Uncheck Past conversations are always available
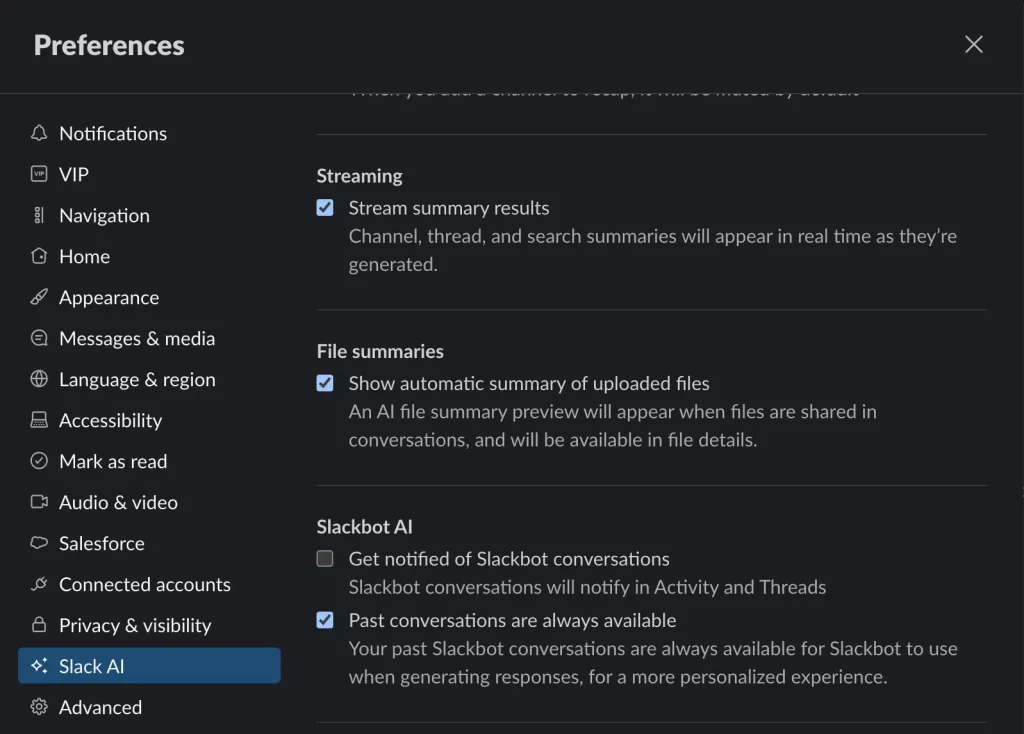The width and height of the screenshot is (1024, 734). point(325,620)
